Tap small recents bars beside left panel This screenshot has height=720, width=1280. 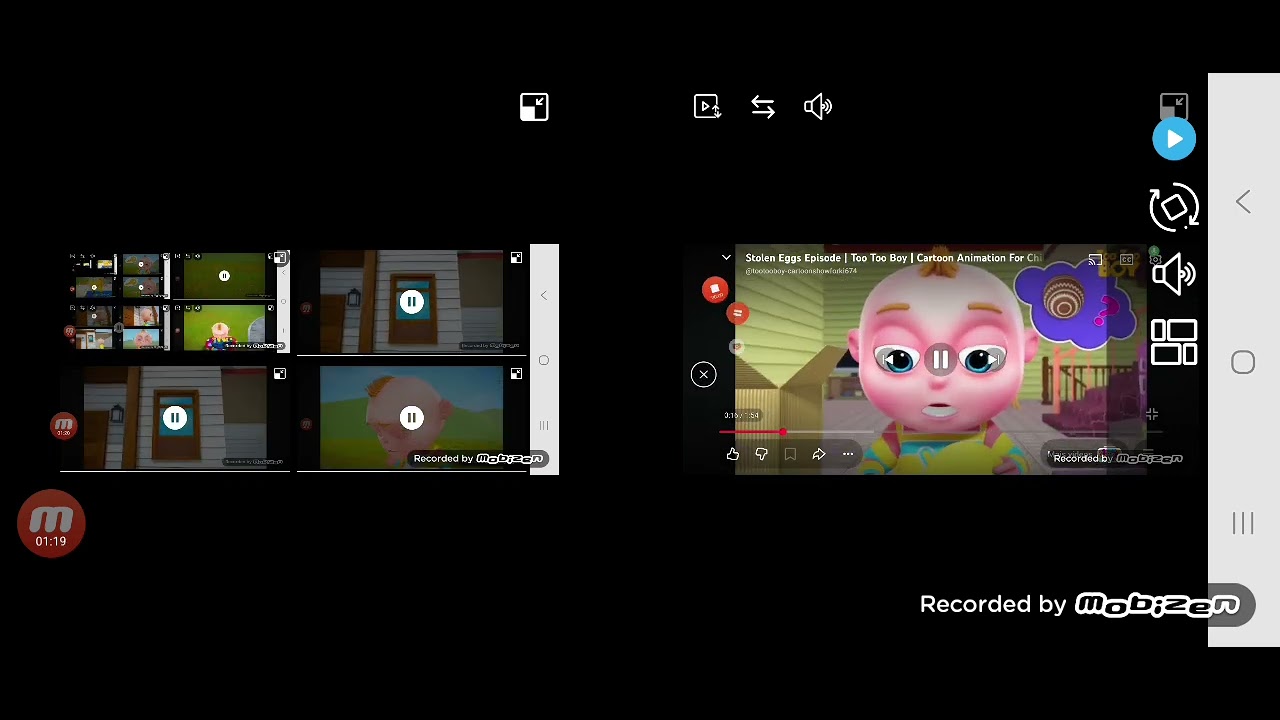(x=544, y=425)
